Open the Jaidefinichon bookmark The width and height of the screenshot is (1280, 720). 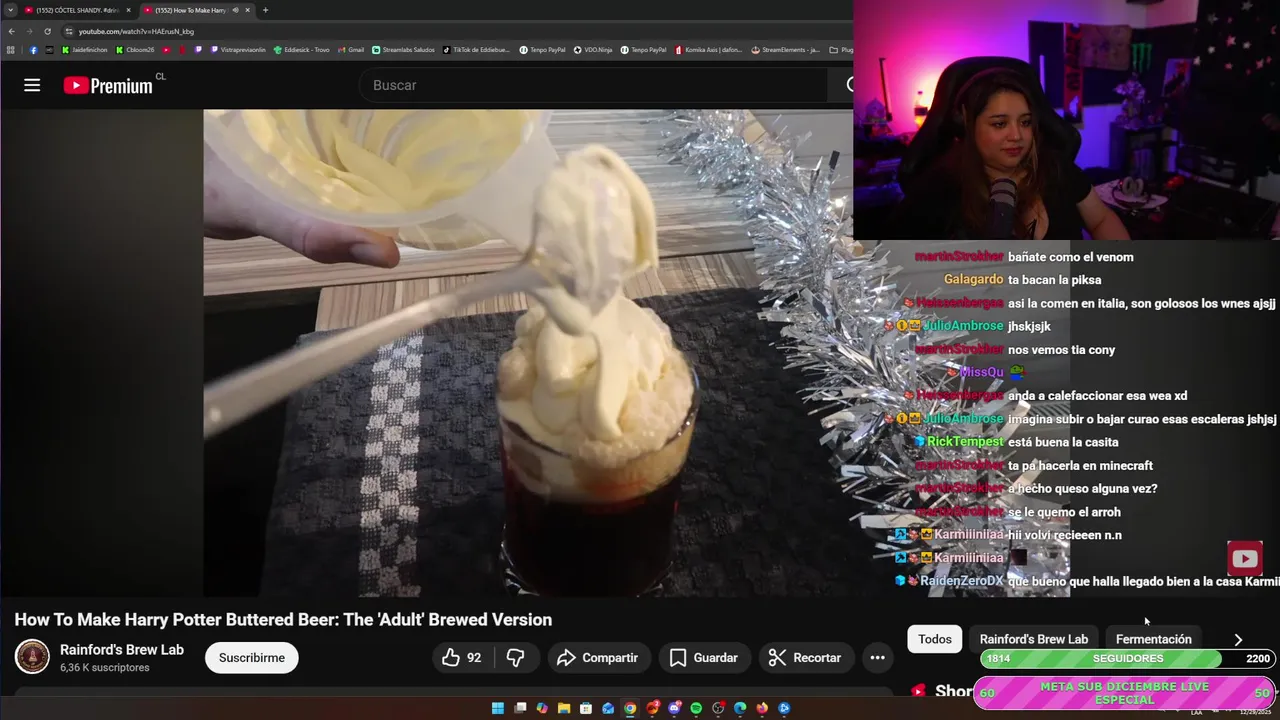85,49
